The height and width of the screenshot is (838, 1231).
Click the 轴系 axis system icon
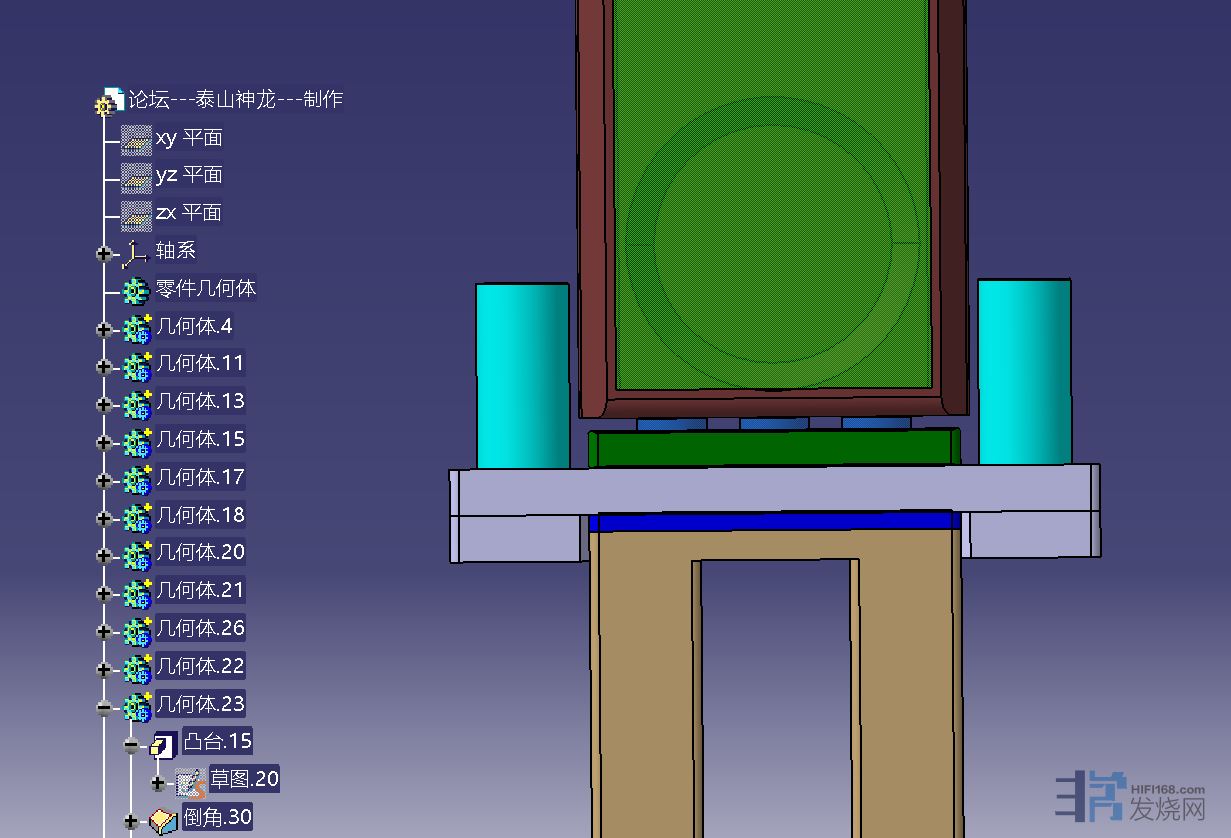136,252
